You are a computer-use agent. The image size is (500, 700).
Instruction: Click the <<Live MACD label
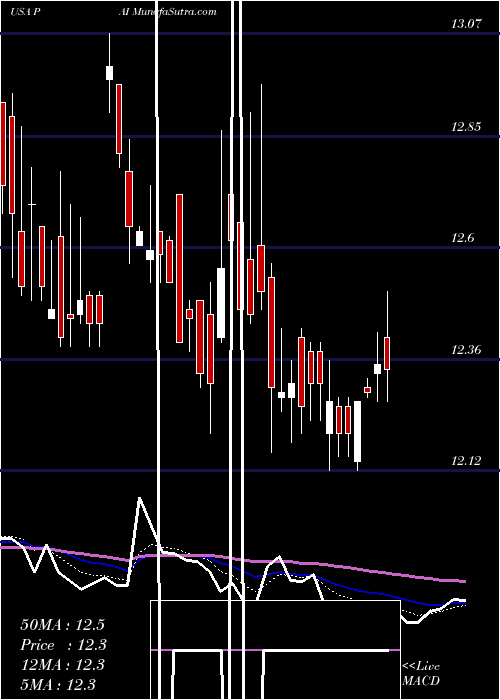pyautogui.click(x=421, y=674)
